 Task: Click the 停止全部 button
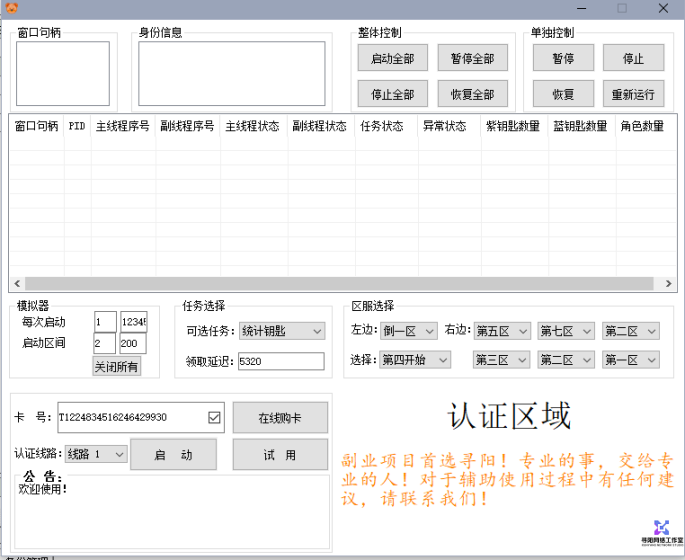[x=392, y=95]
